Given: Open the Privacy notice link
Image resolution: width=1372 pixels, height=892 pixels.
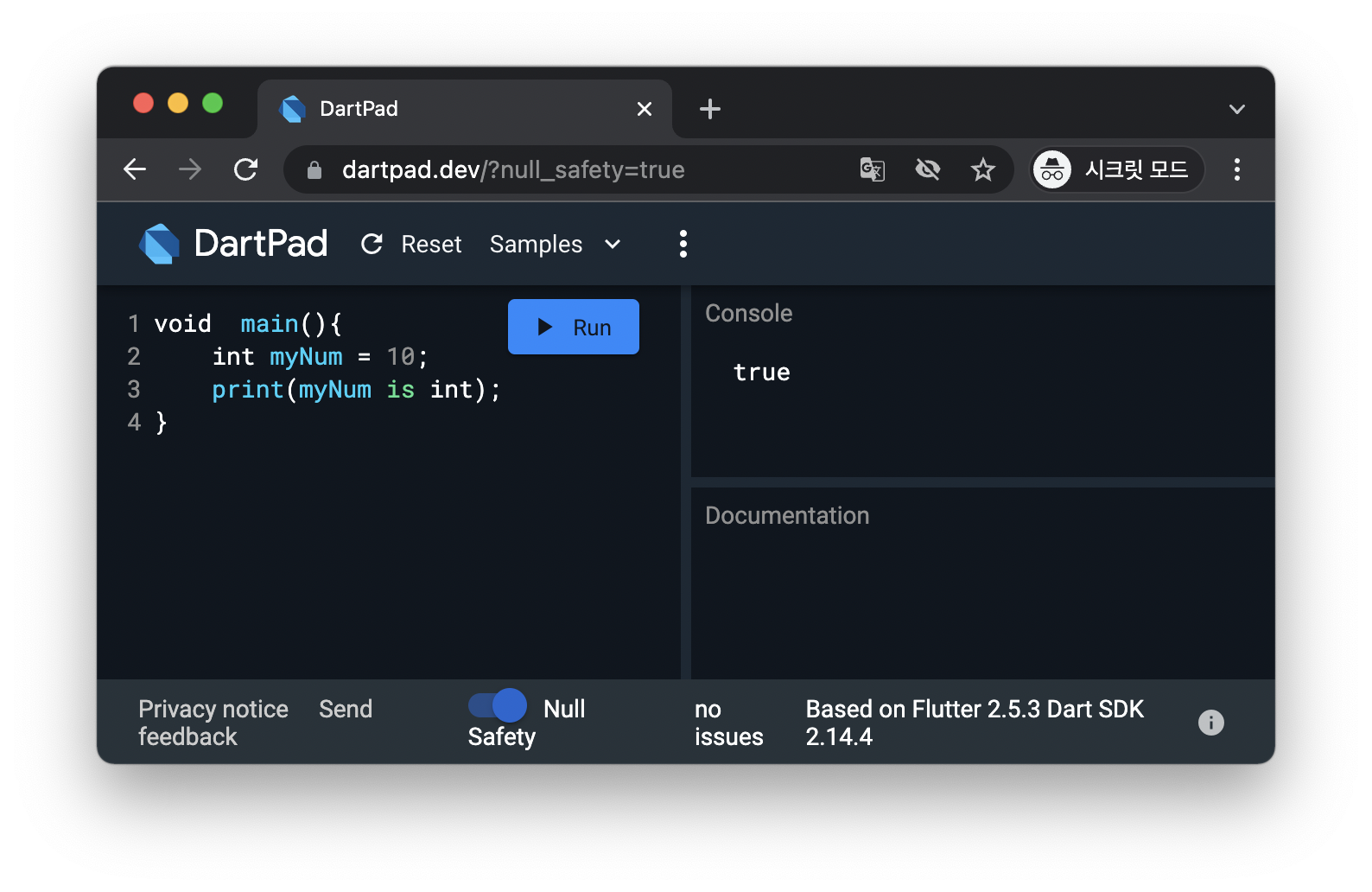Looking at the screenshot, I should [x=213, y=709].
